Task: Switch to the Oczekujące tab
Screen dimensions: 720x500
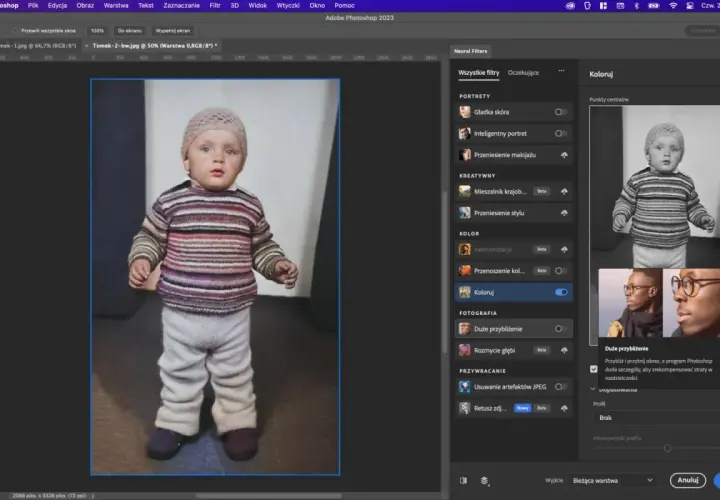Action: point(523,73)
